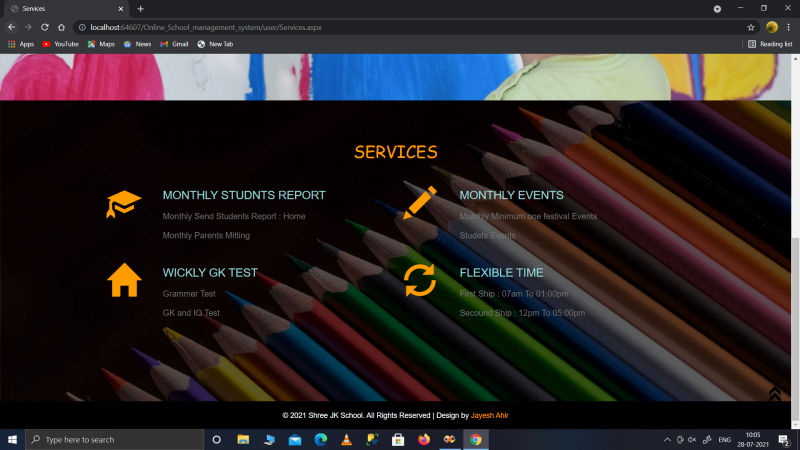
Task: Click the Jayesh Ahir footer link
Action: point(489,415)
